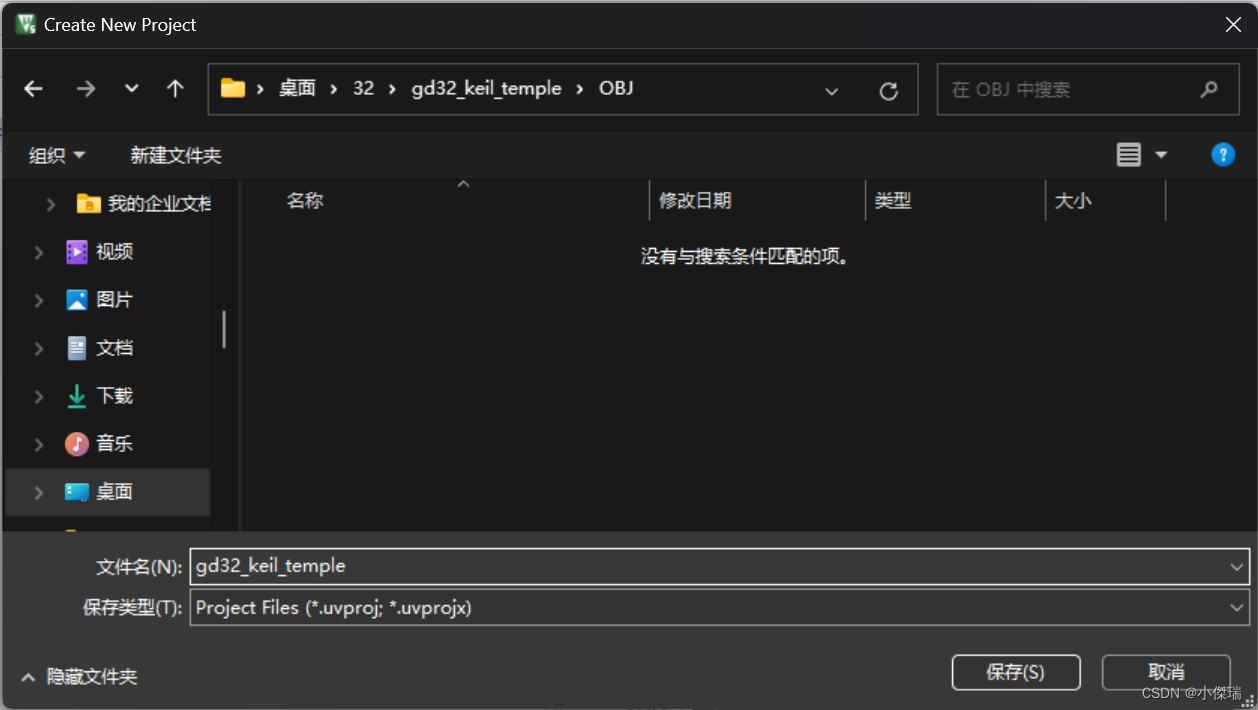Go up one folder level

(x=175, y=89)
